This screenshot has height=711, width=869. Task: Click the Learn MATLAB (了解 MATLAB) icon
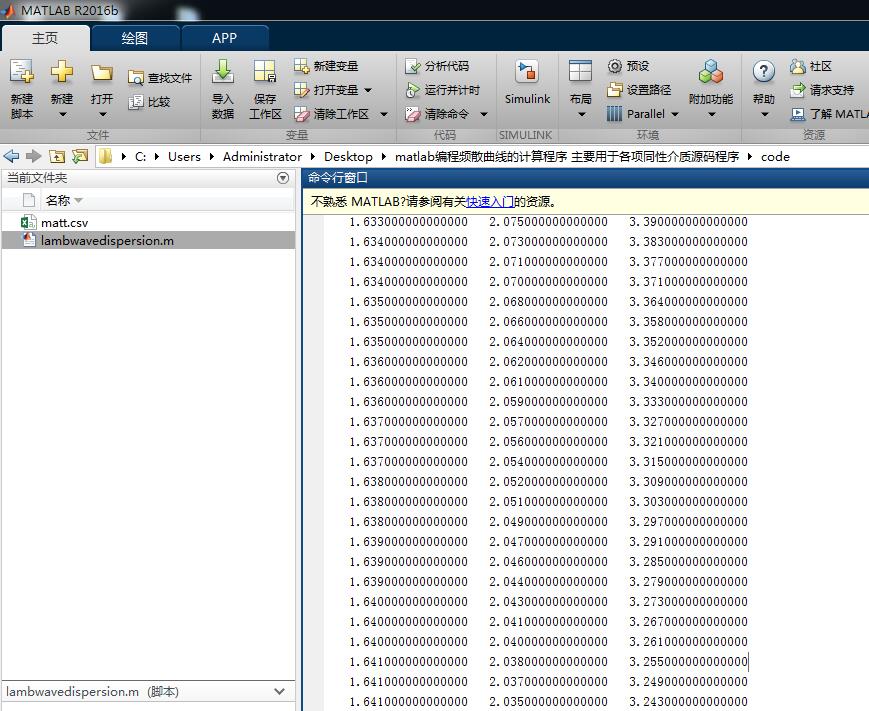coord(798,114)
